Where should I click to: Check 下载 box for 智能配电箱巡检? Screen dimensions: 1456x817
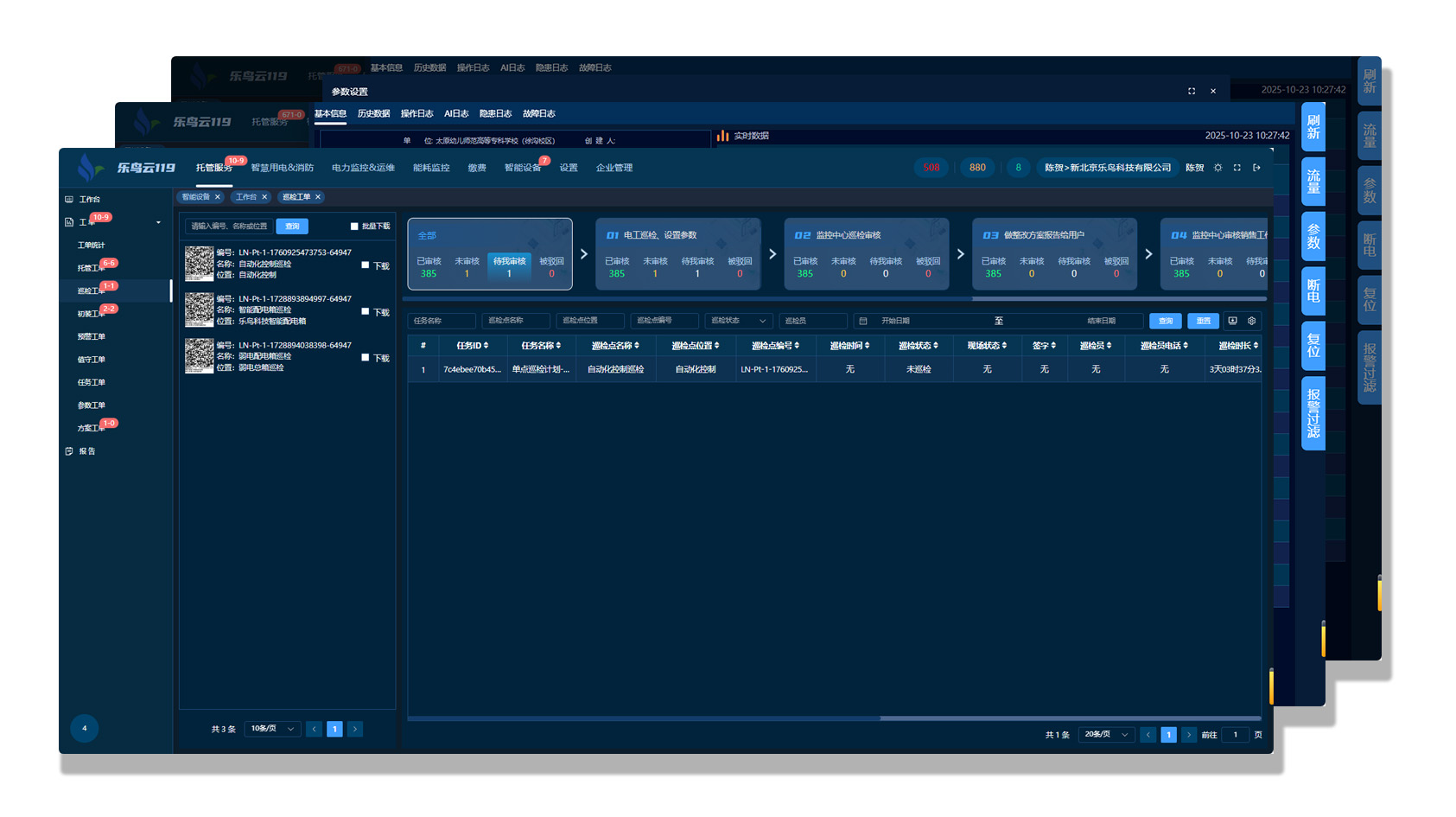(x=366, y=311)
